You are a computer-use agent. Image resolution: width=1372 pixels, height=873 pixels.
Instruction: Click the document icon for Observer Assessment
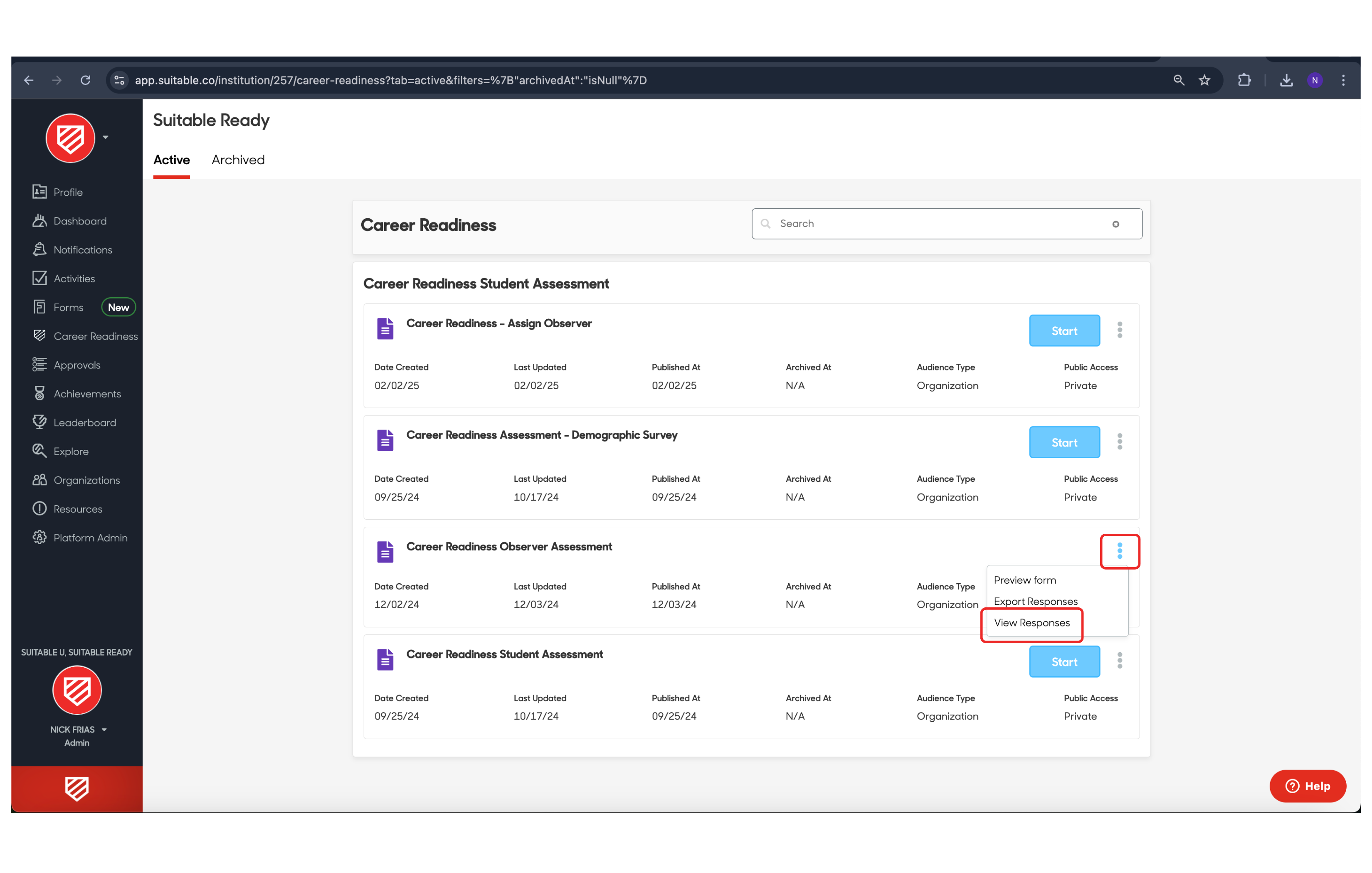tap(385, 552)
